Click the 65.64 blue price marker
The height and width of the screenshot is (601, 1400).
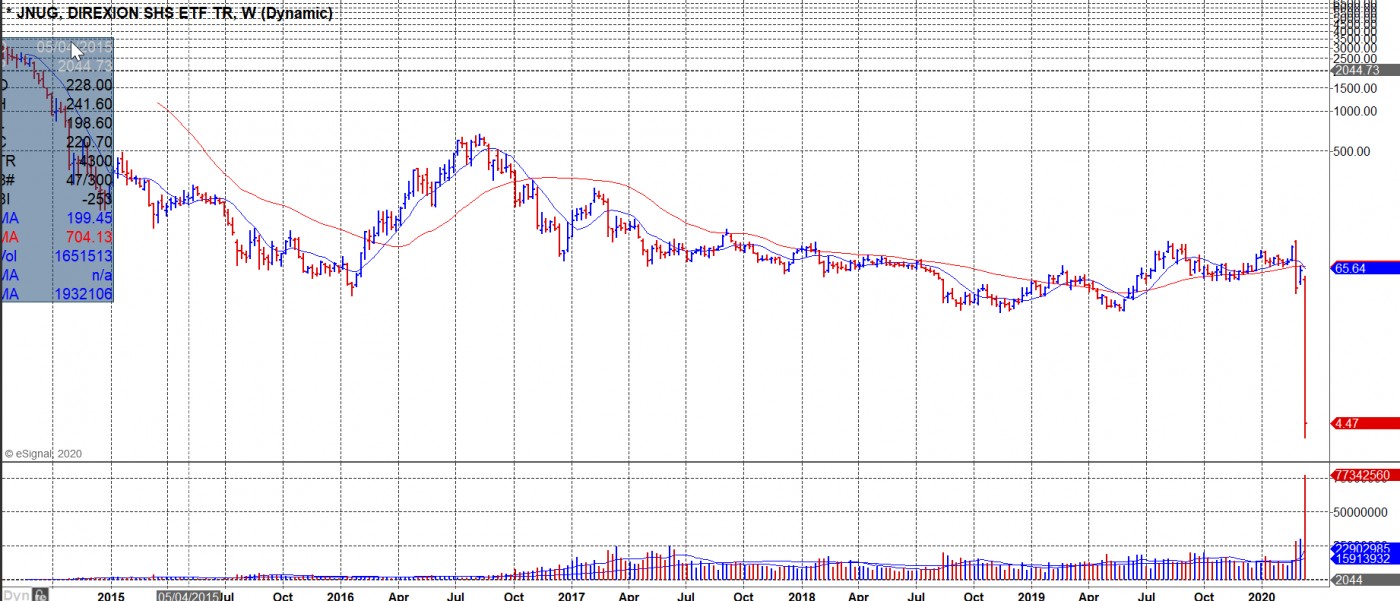pyautogui.click(x=1366, y=268)
